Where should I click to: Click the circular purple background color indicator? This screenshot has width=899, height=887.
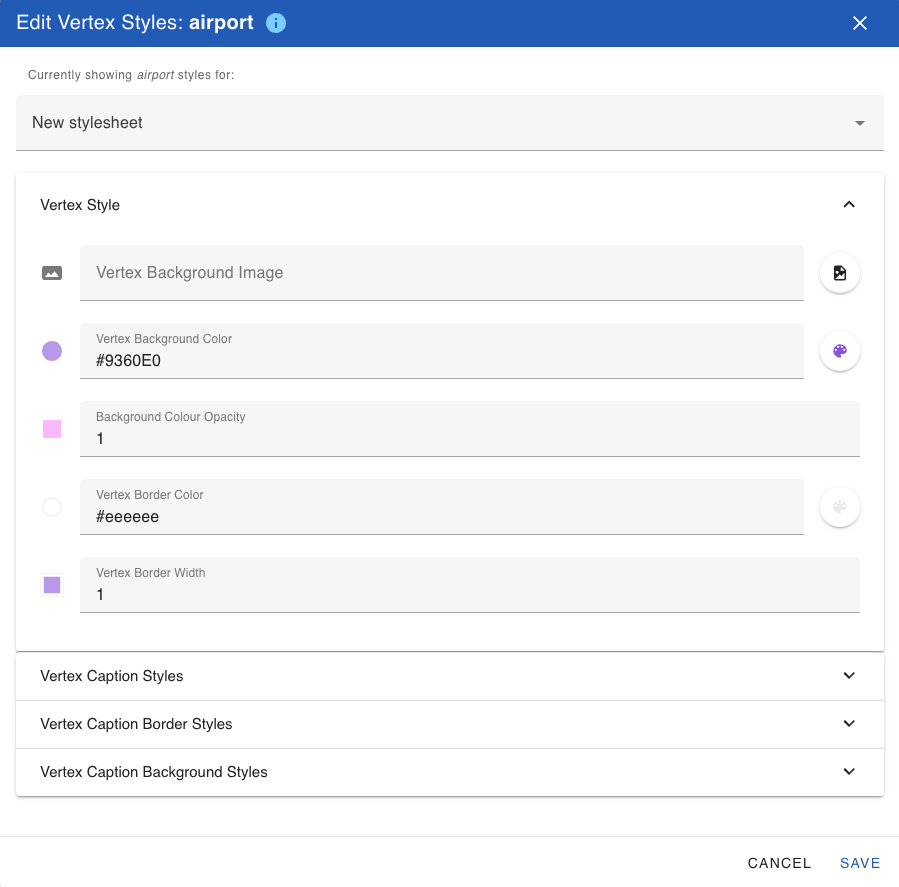[x=52, y=350]
